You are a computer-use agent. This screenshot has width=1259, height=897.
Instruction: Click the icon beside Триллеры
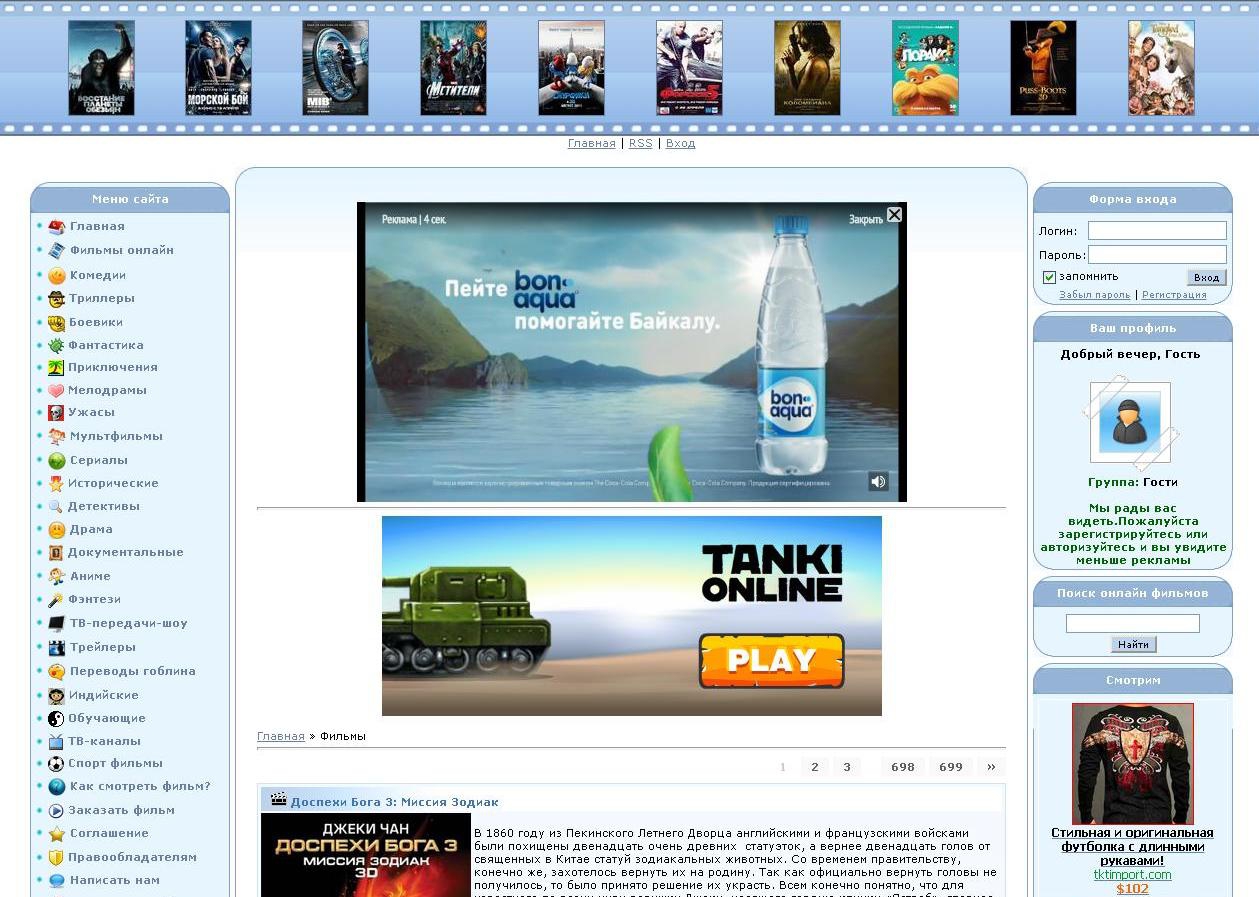pyautogui.click(x=56, y=299)
